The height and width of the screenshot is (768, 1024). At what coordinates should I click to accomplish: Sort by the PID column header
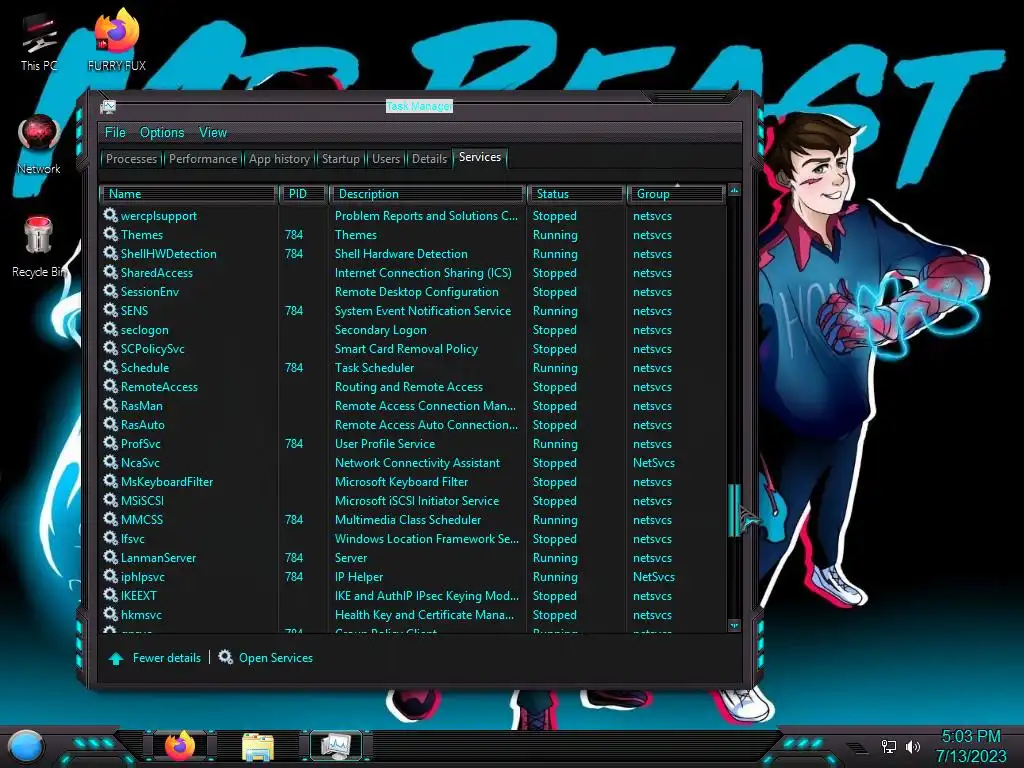pyautogui.click(x=303, y=193)
